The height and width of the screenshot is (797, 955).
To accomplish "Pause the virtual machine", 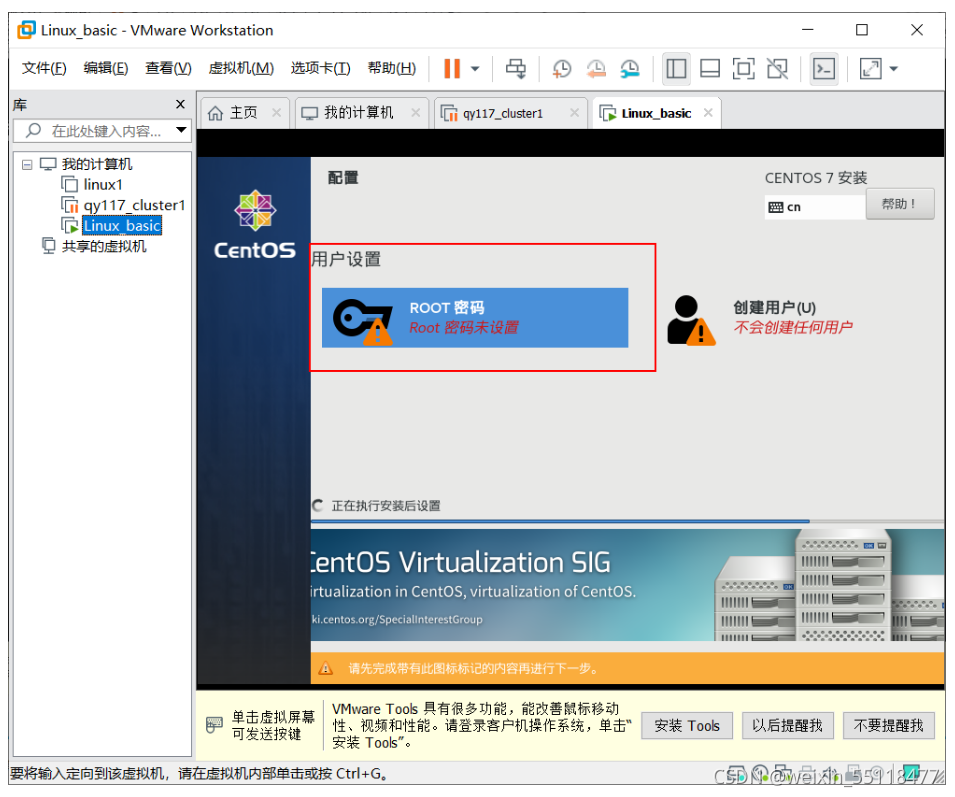I will pos(452,68).
